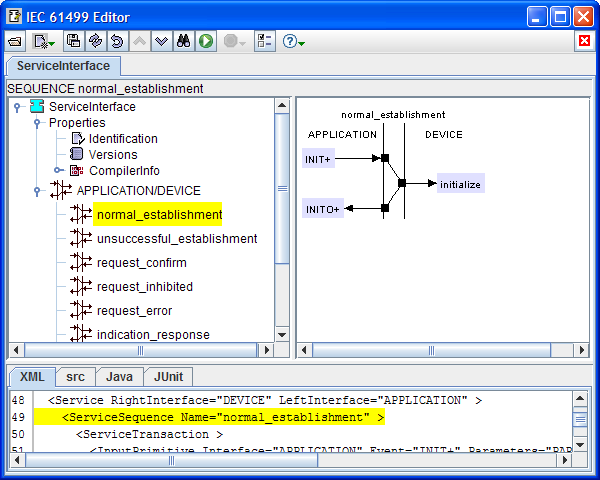Click the INIT+ event box in diagram
Screen dimensions: 600x480
(319, 158)
